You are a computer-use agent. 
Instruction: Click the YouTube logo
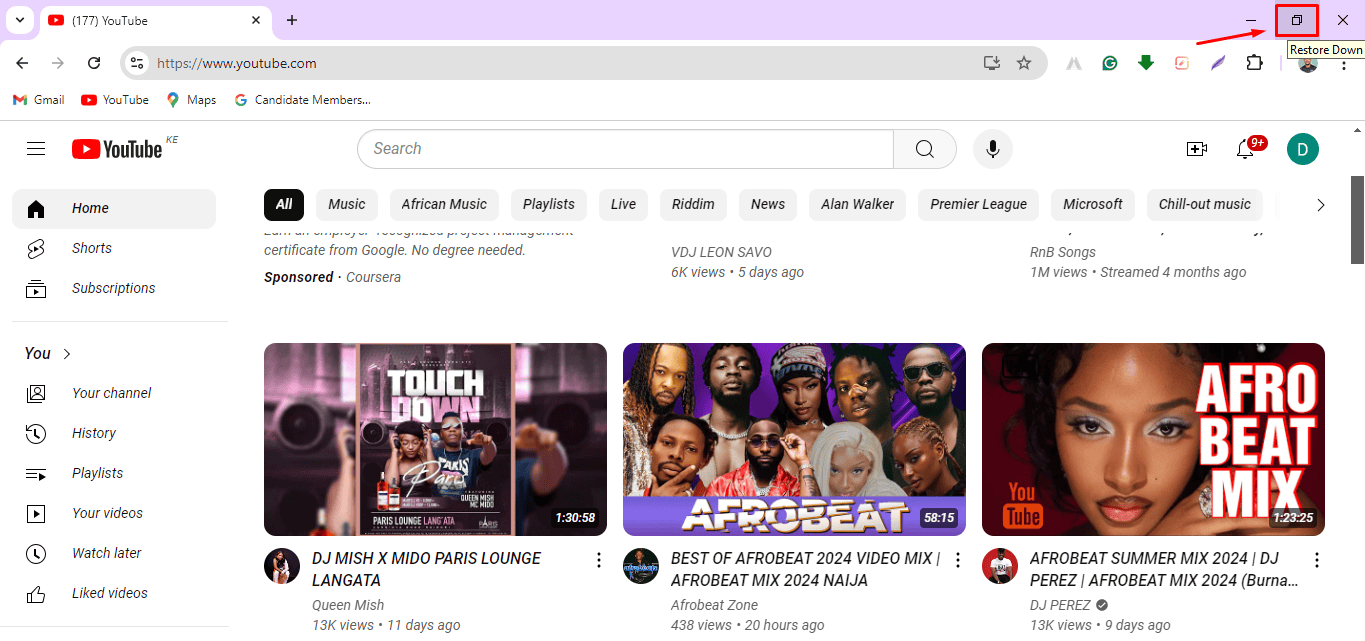pos(117,149)
